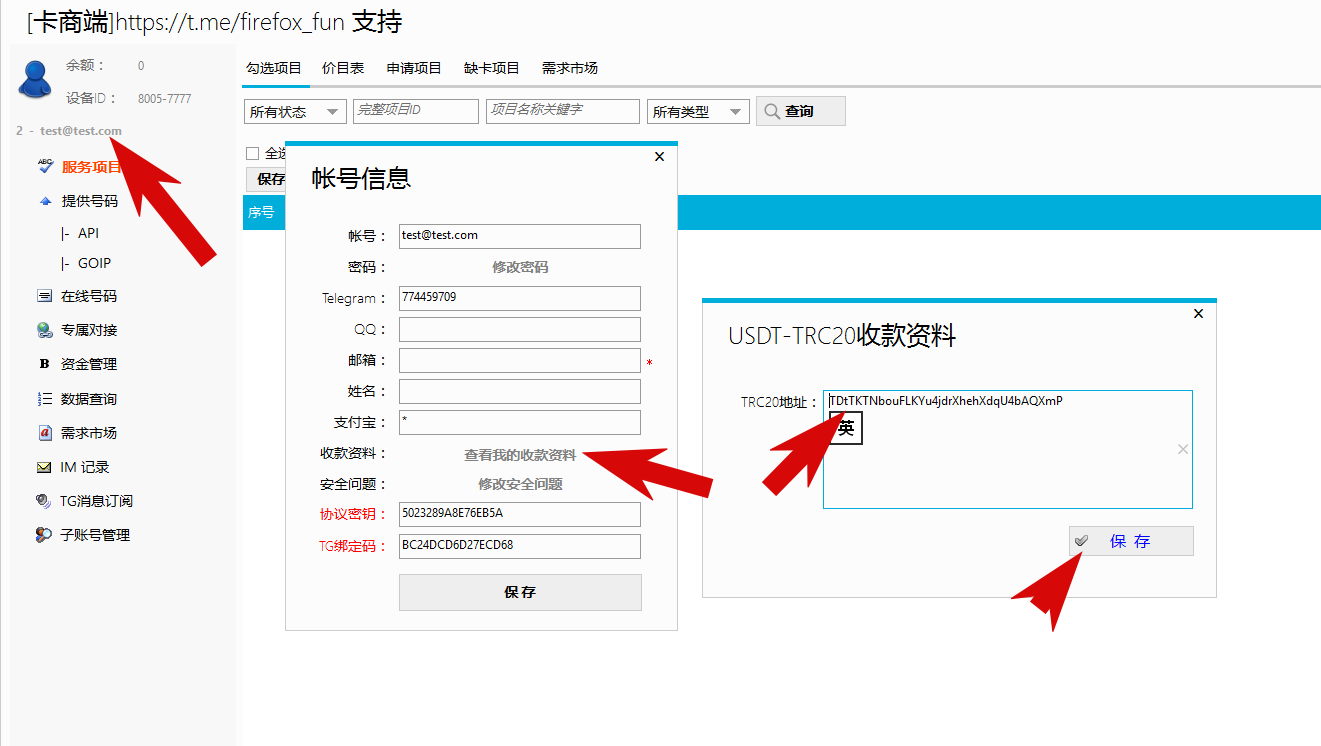The image size is (1321, 746).
Task: Click the 协议密钥 input field
Action: [x=520, y=514]
